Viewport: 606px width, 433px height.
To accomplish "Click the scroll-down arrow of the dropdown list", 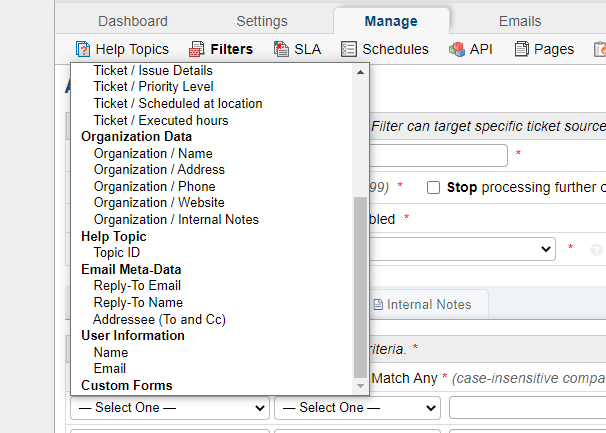I will point(361,383).
